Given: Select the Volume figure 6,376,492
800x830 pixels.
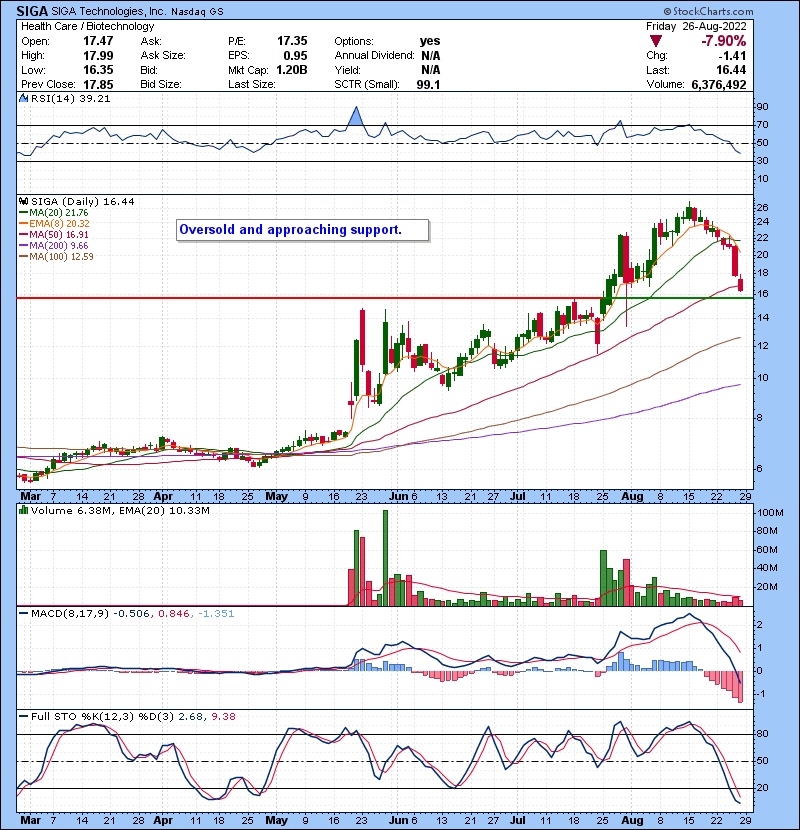Looking at the screenshot, I should click(x=719, y=84).
